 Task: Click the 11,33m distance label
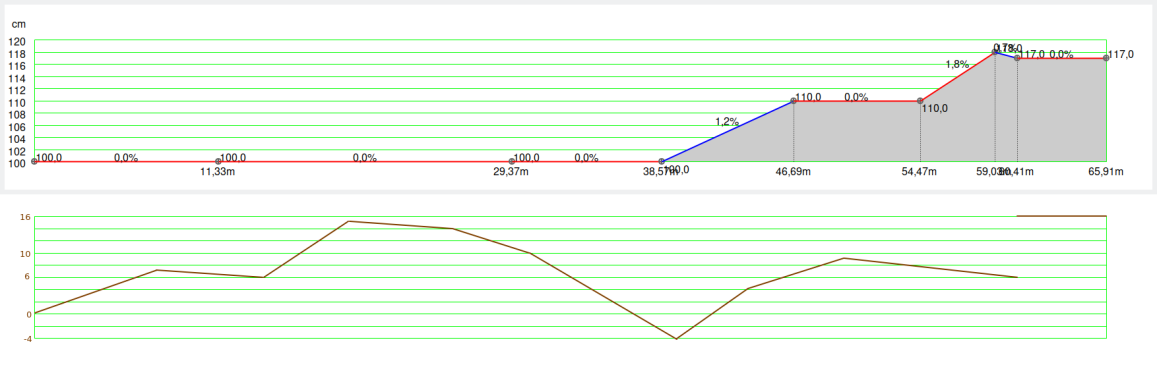click(x=218, y=172)
